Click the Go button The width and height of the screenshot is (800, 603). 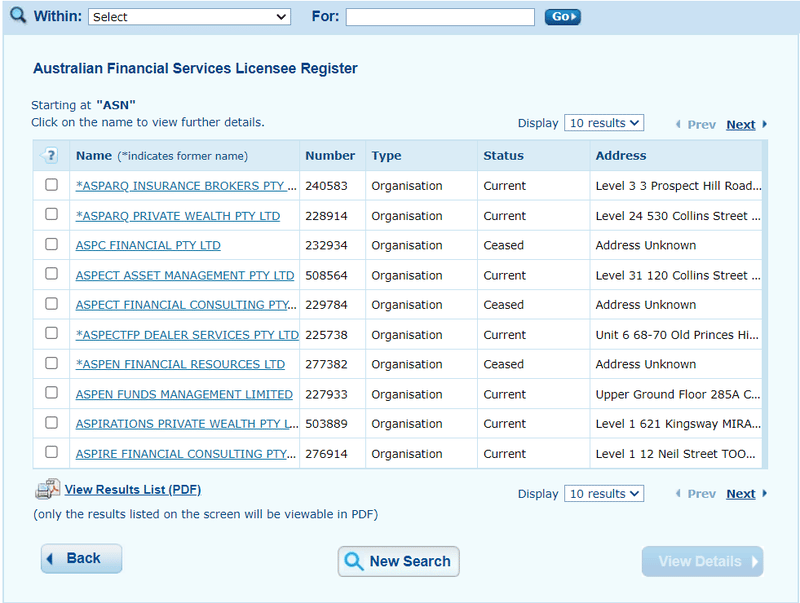[562, 17]
